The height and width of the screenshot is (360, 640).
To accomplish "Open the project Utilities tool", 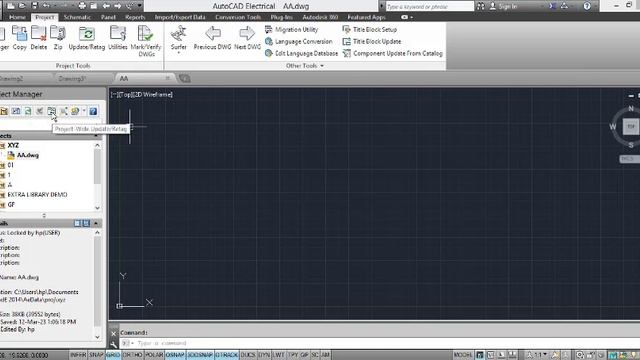I will click(x=118, y=38).
